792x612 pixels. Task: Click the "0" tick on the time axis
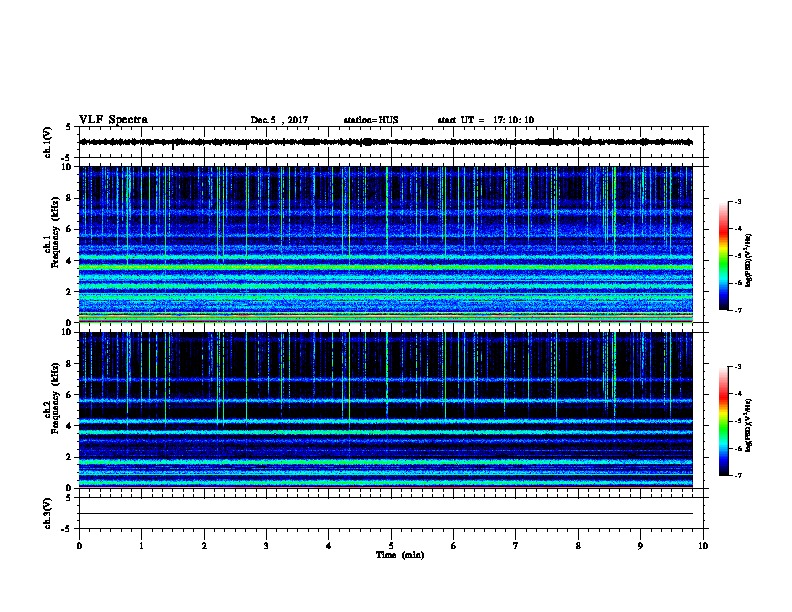coord(79,546)
